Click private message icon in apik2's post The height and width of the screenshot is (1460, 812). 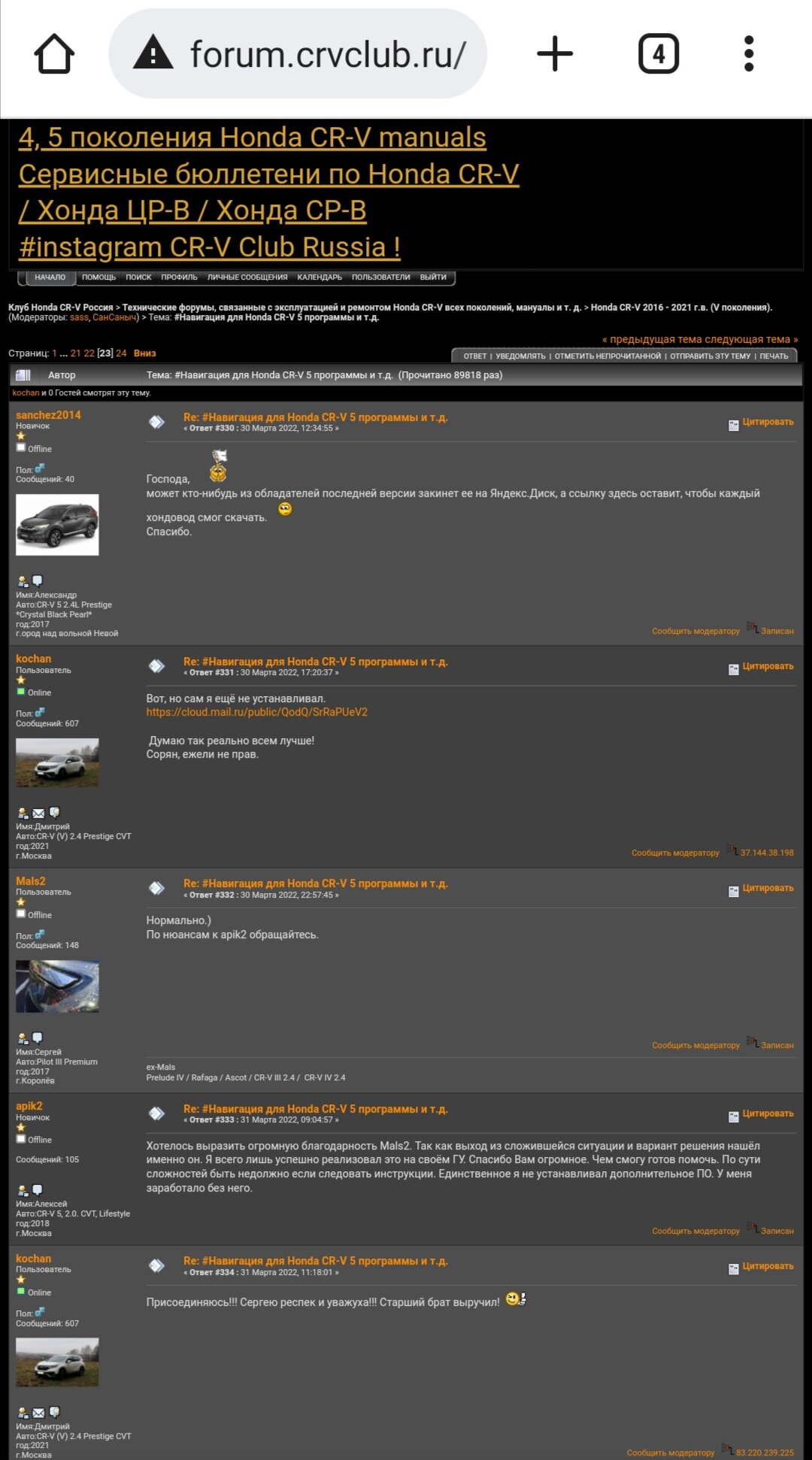[38, 1189]
